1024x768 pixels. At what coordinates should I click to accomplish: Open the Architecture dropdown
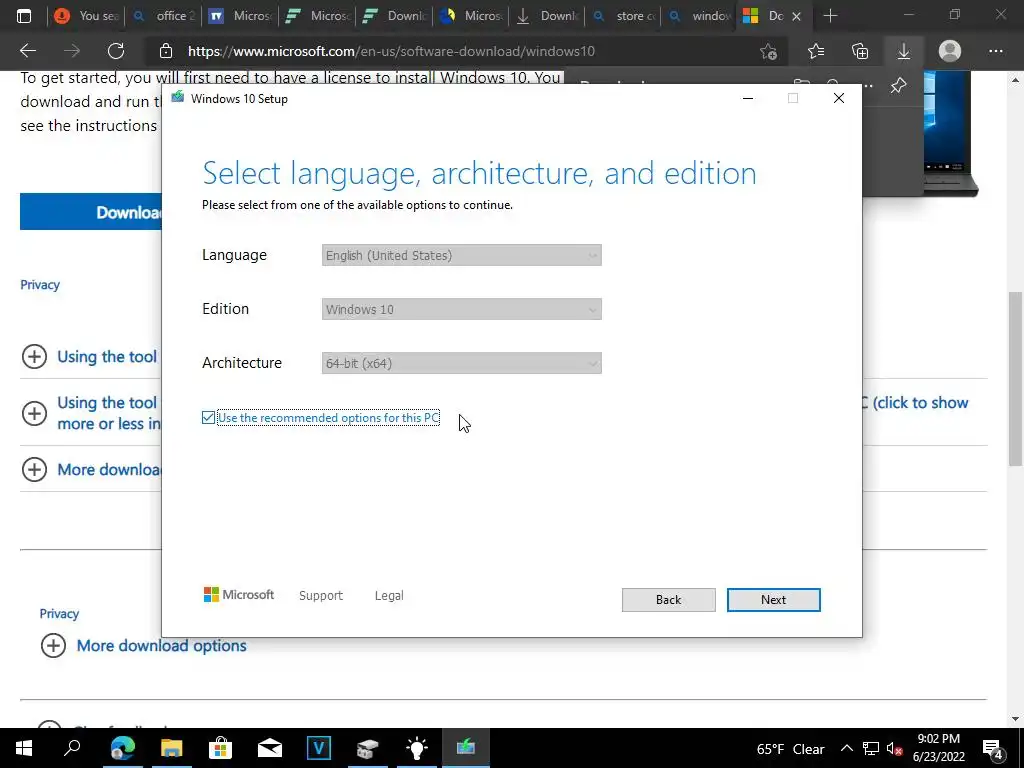(461, 363)
